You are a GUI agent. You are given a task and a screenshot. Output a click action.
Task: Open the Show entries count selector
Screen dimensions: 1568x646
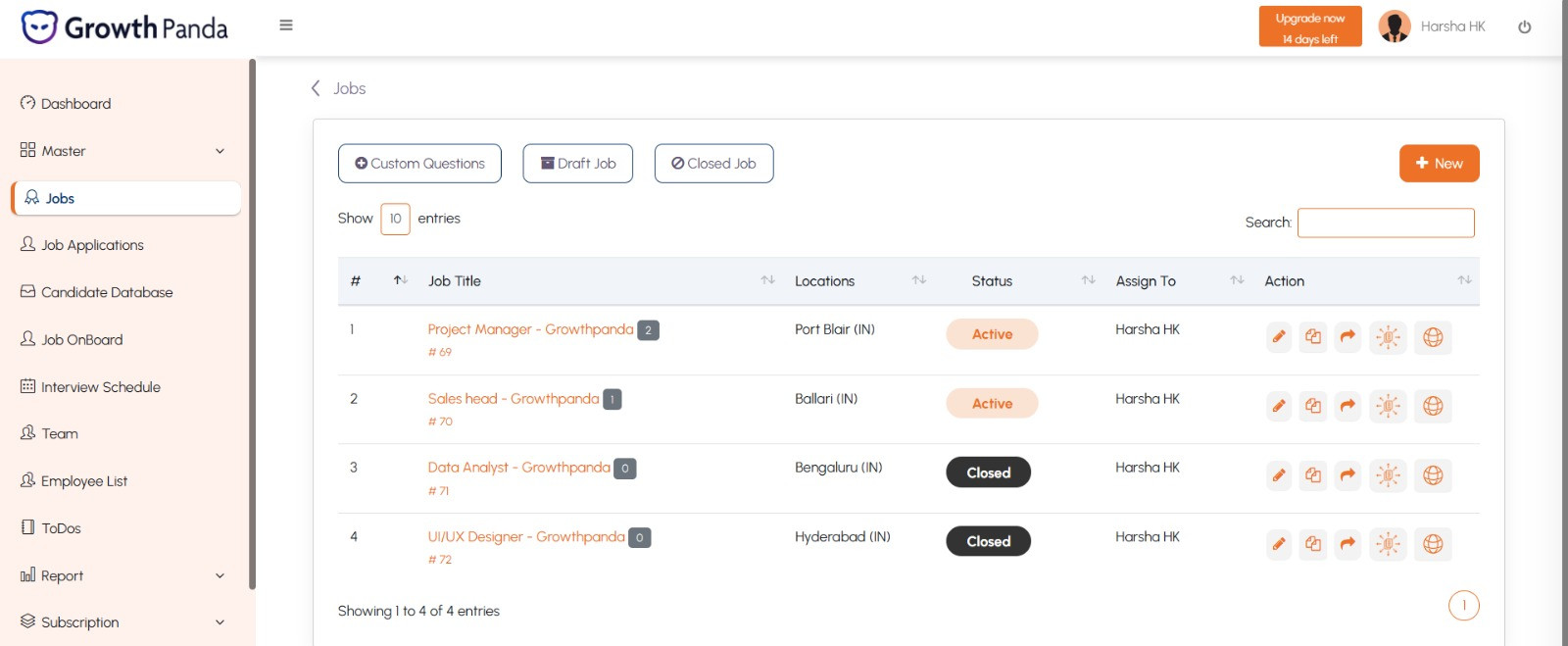click(x=395, y=219)
